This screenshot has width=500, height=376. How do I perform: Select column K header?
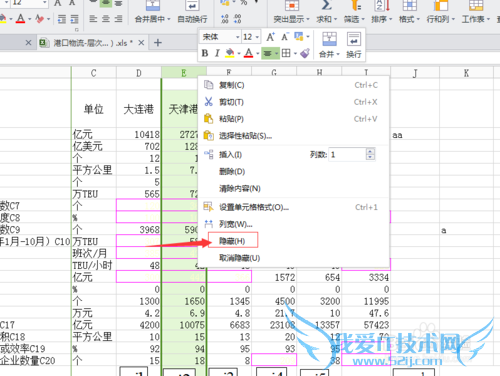[466, 73]
